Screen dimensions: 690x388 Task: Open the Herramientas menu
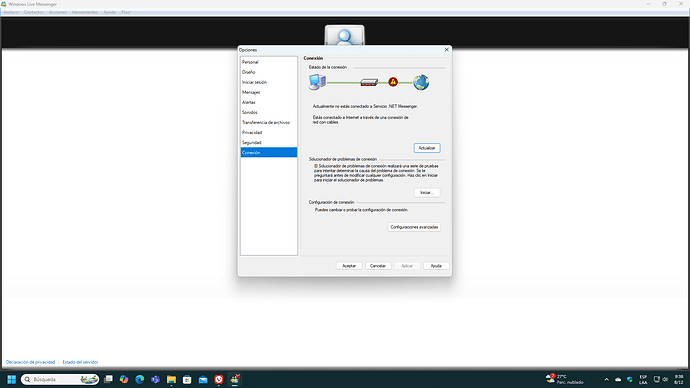85,12
